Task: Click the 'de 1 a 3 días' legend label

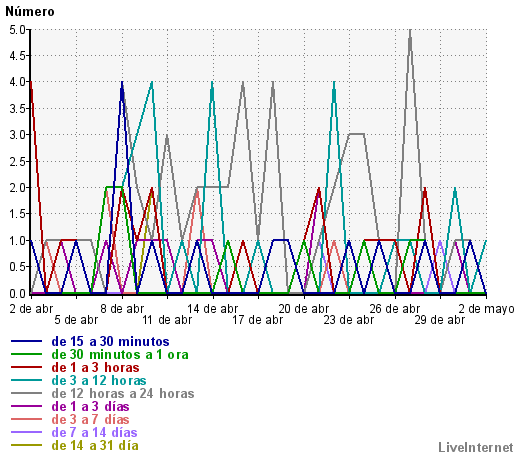Action: [x=90, y=407]
